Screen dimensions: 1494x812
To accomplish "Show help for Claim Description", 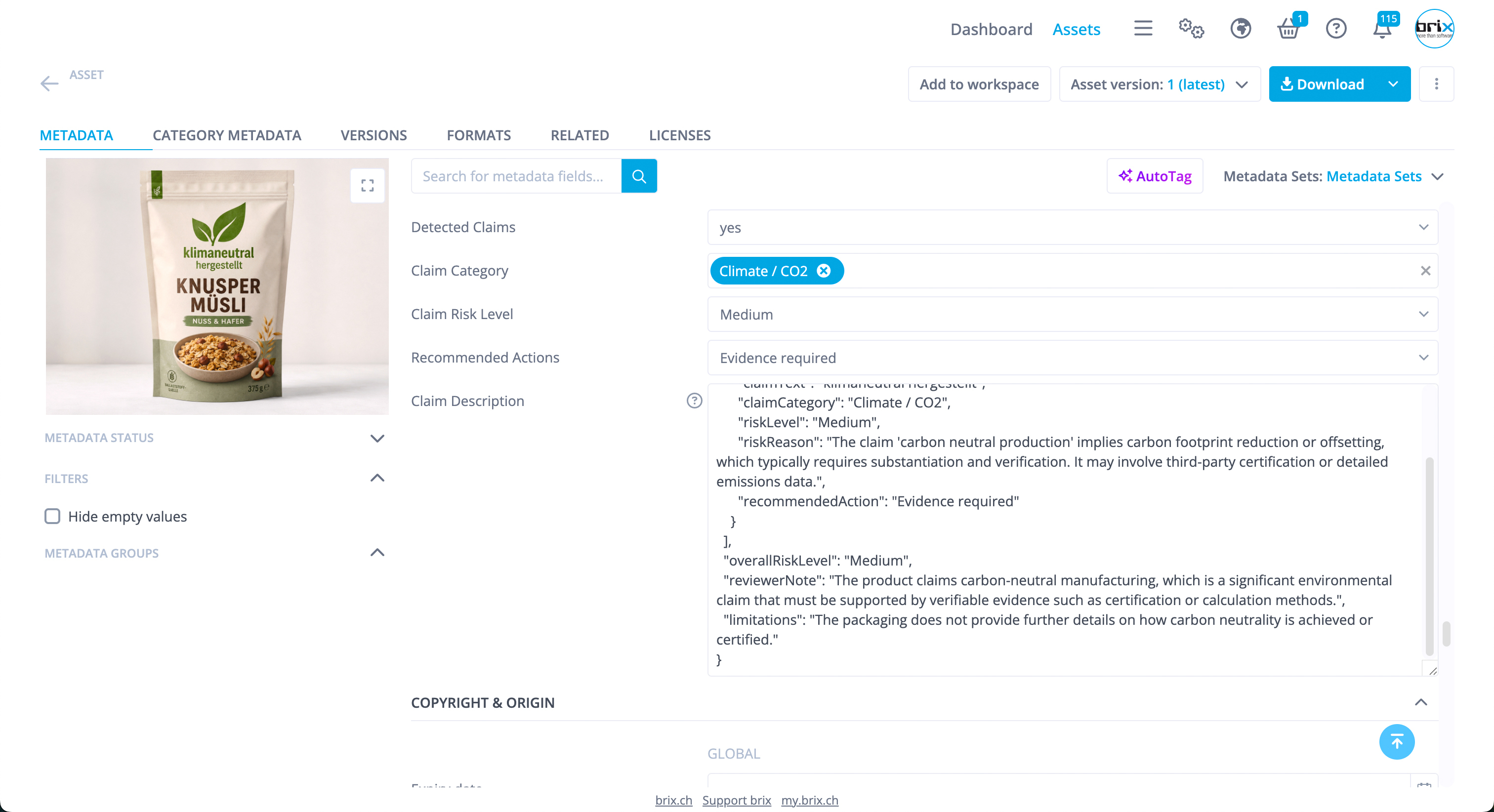I will click(694, 401).
